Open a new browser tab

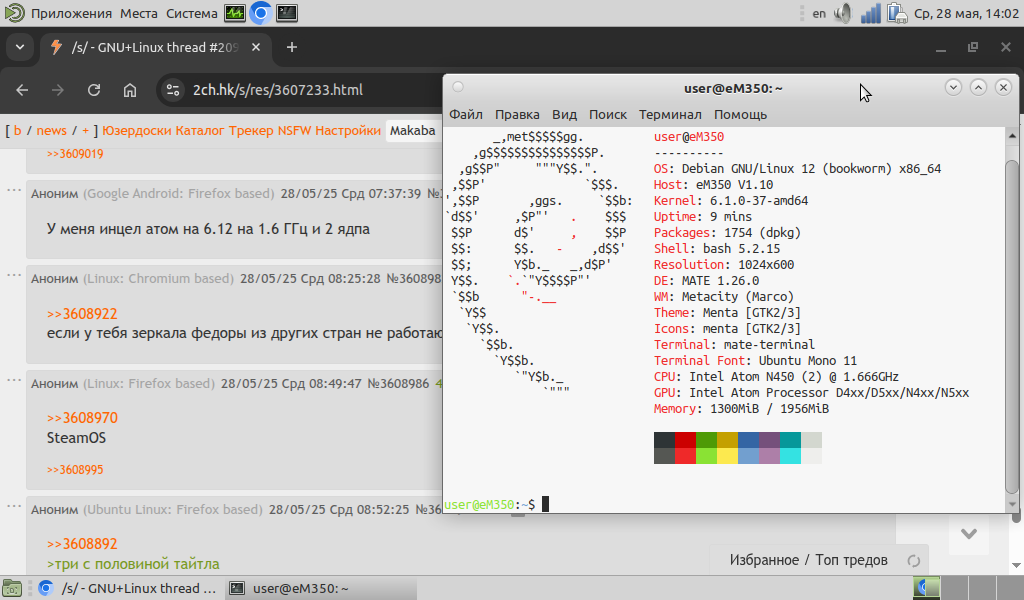tap(292, 47)
